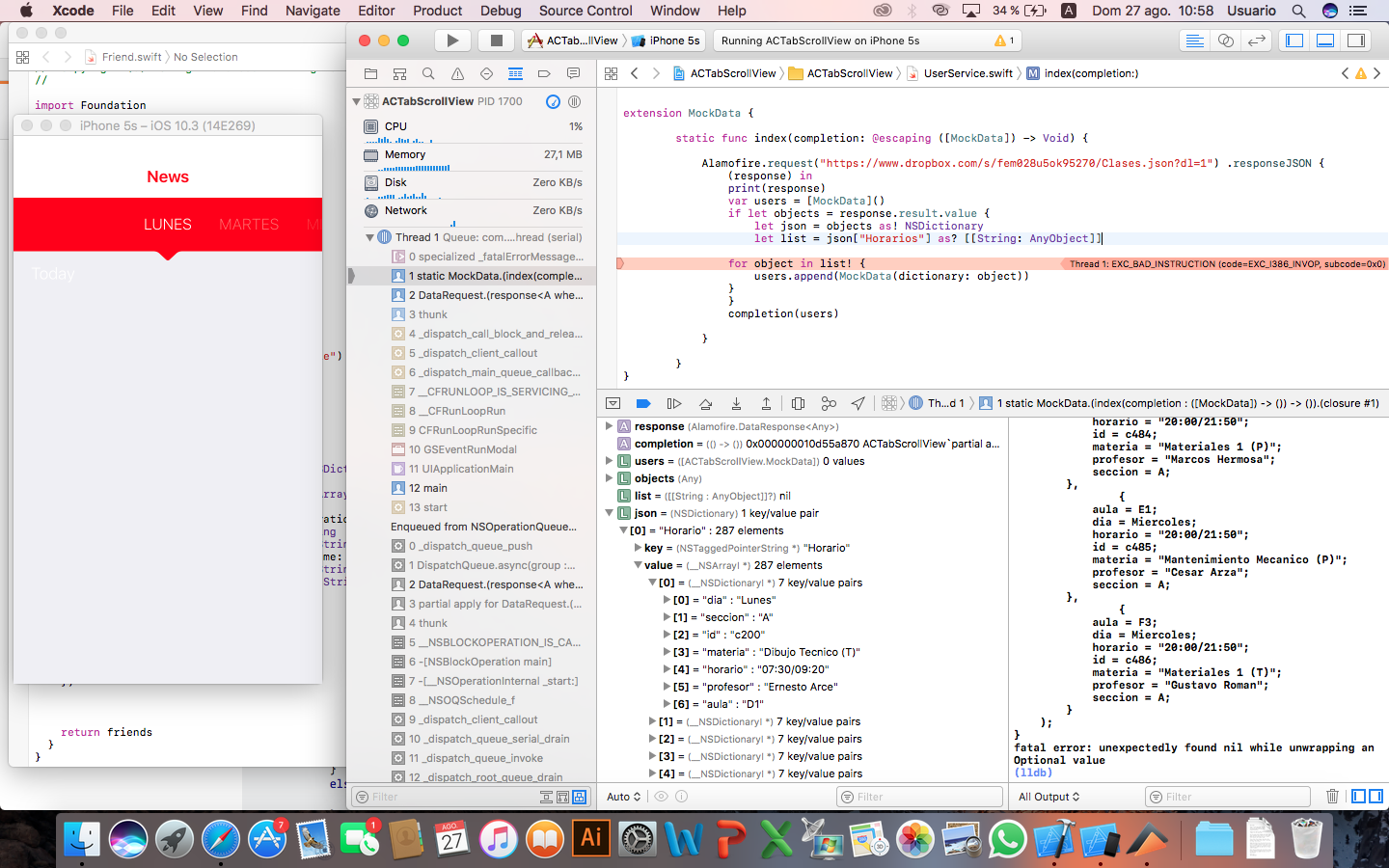This screenshot has height=868, width=1389.
Task: Choose iPhone 5s run destination
Action: (666, 41)
